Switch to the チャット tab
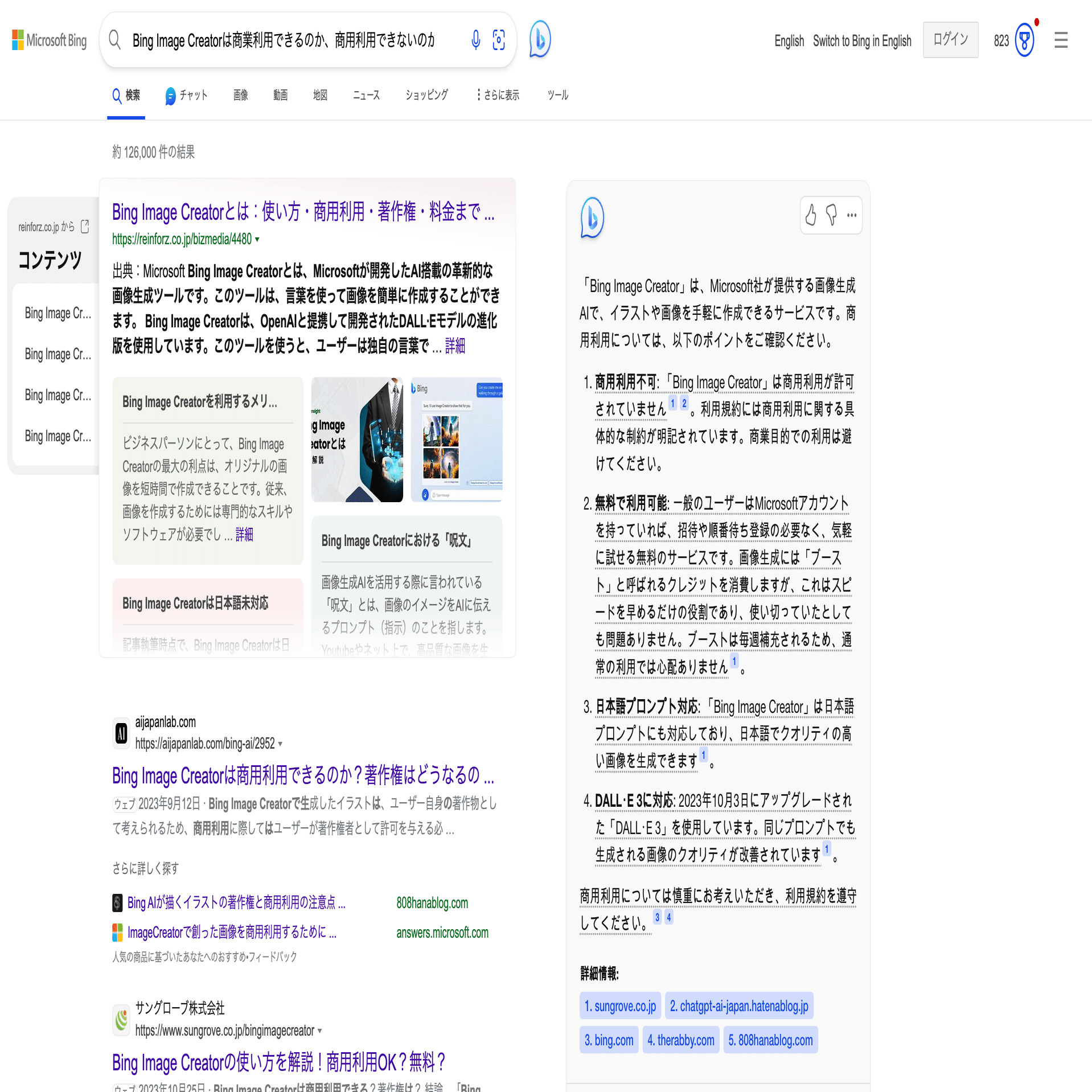Screen dimensions: 1092x1092 tap(186, 95)
